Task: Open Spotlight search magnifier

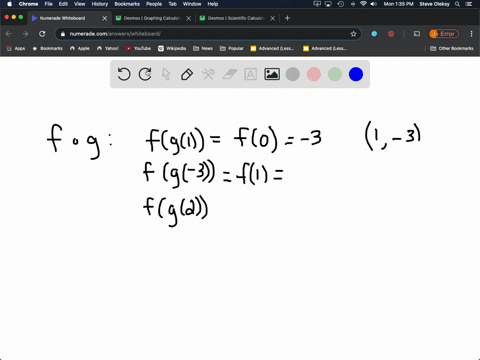Action: (x=458, y=4)
